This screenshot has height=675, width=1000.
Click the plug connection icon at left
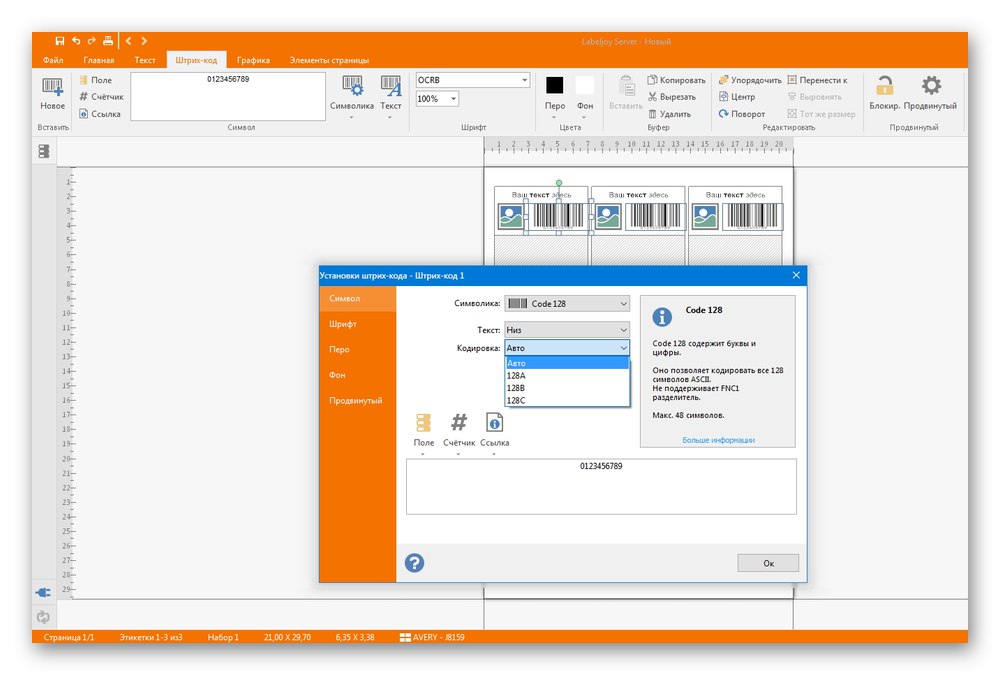43,593
